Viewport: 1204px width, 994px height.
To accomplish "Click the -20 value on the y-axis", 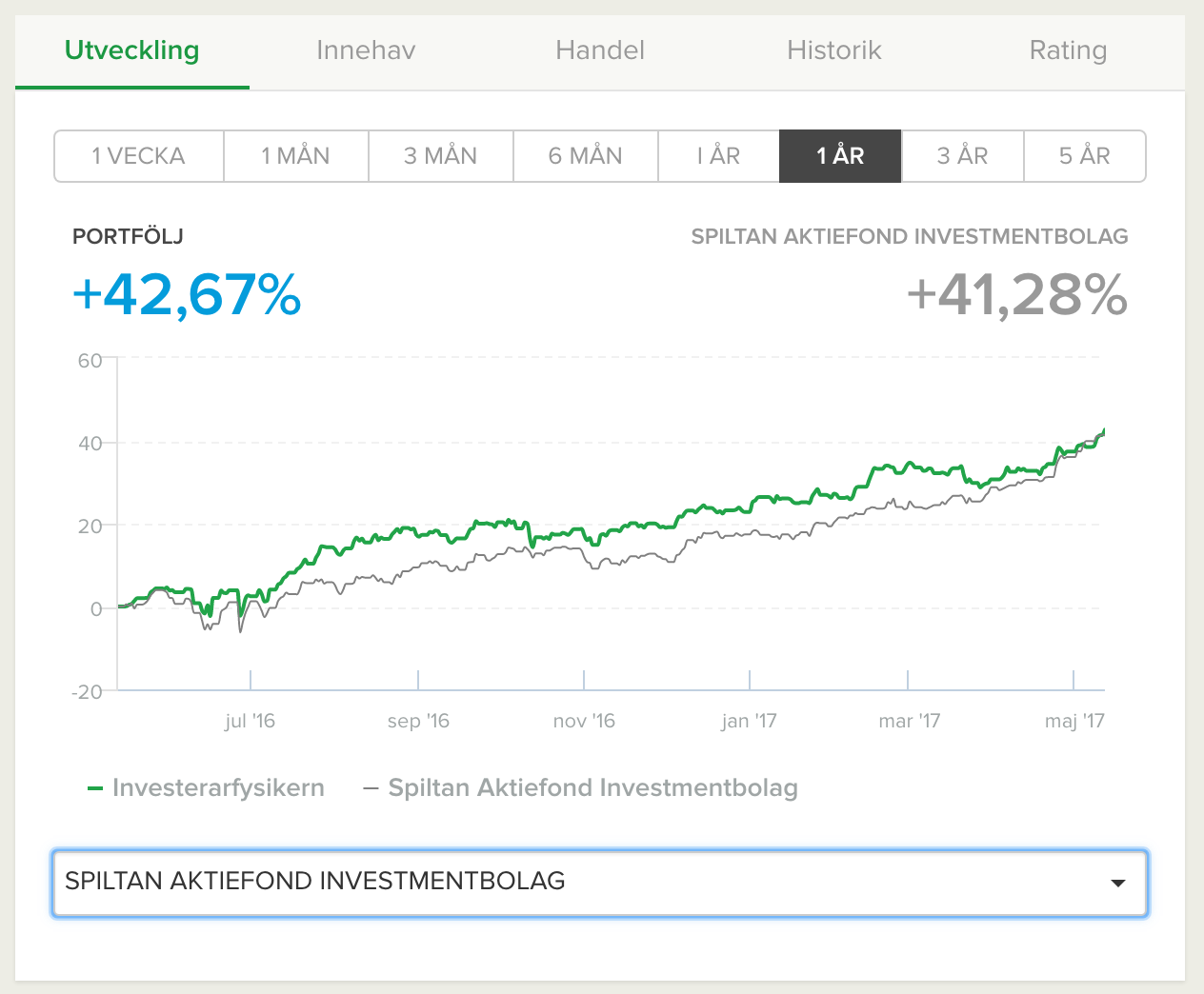I will pyautogui.click(x=87, y=692).
